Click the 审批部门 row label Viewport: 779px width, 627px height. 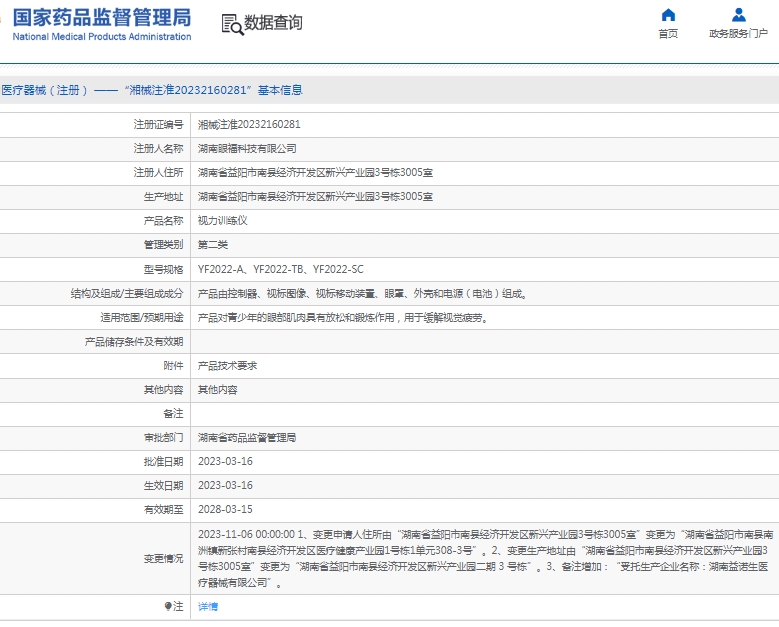163,438
